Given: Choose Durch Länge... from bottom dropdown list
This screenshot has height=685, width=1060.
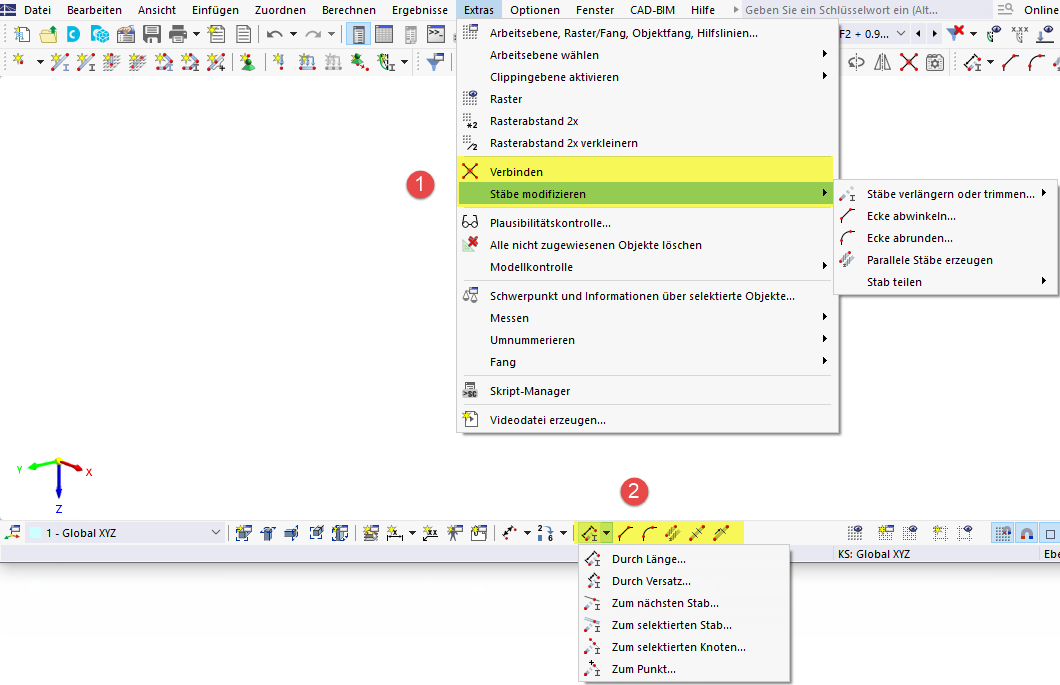Looking at the screenshot, I should (x=684, y=559).
